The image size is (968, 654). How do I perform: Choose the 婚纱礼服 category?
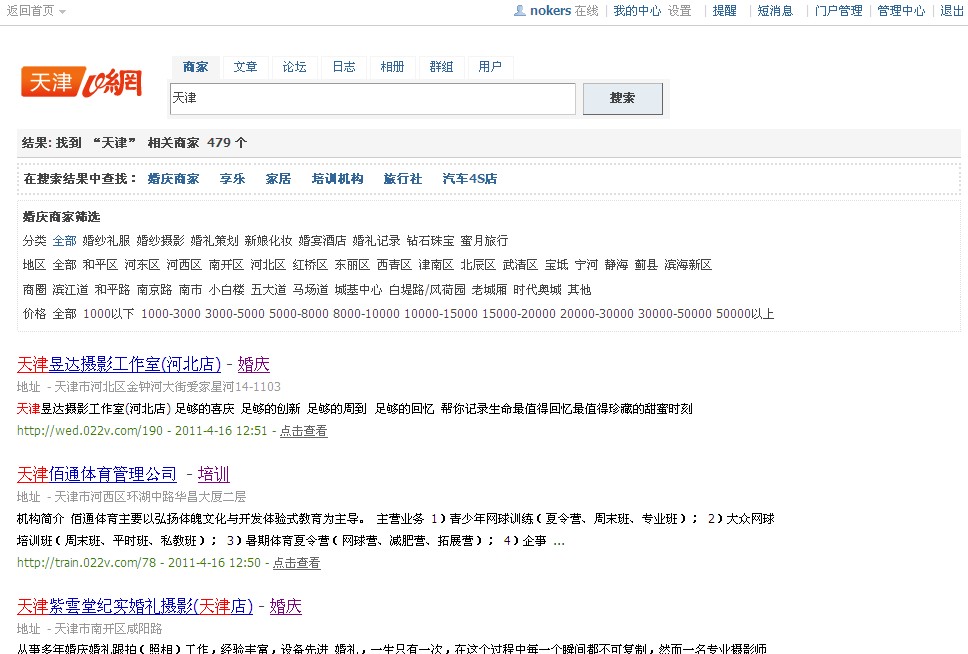[106, 241]
